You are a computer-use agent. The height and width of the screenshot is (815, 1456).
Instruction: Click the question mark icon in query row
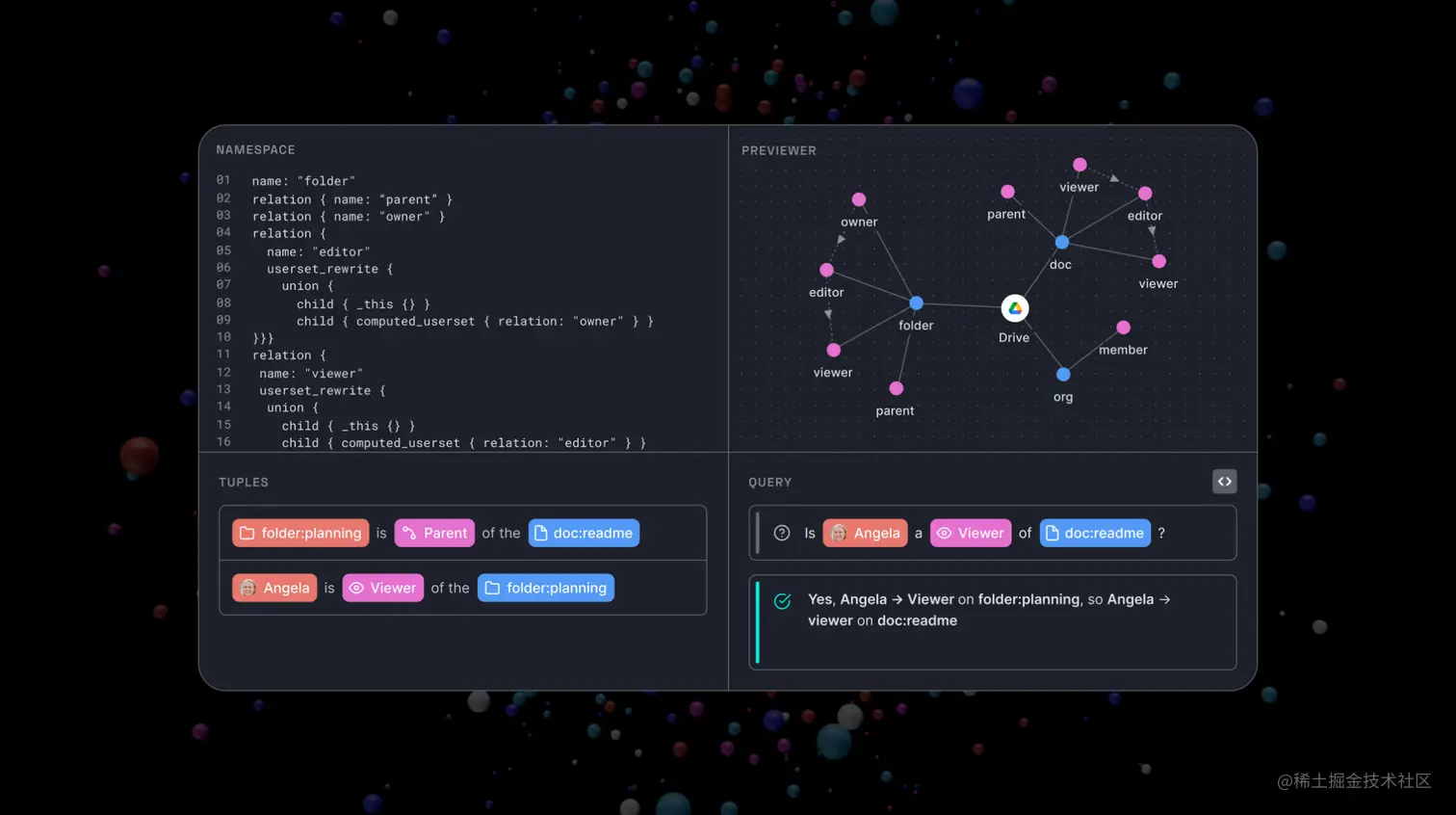(782, 533)
